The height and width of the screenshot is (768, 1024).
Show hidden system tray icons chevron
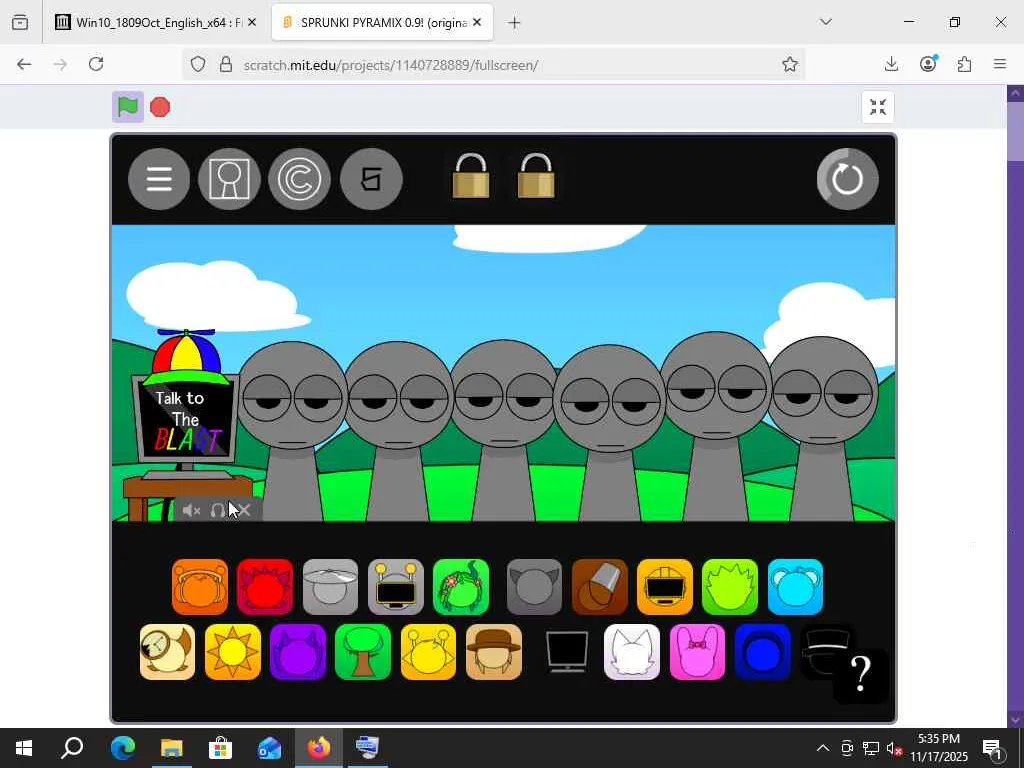click(823, 748)
